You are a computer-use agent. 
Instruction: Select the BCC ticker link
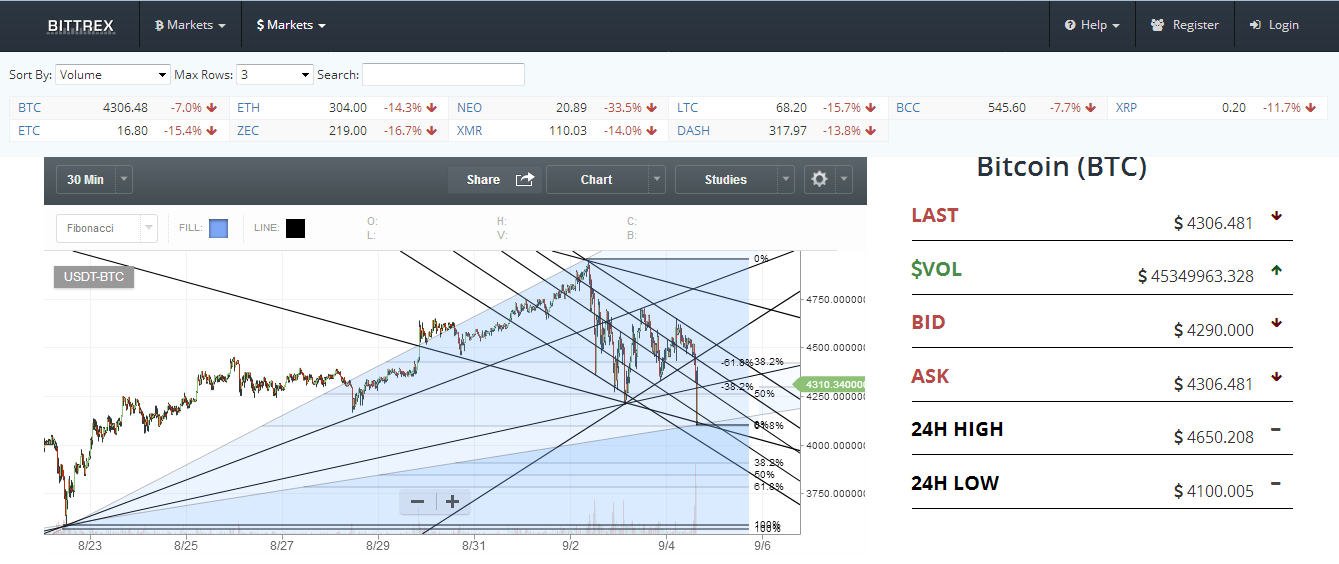point(908,108)
